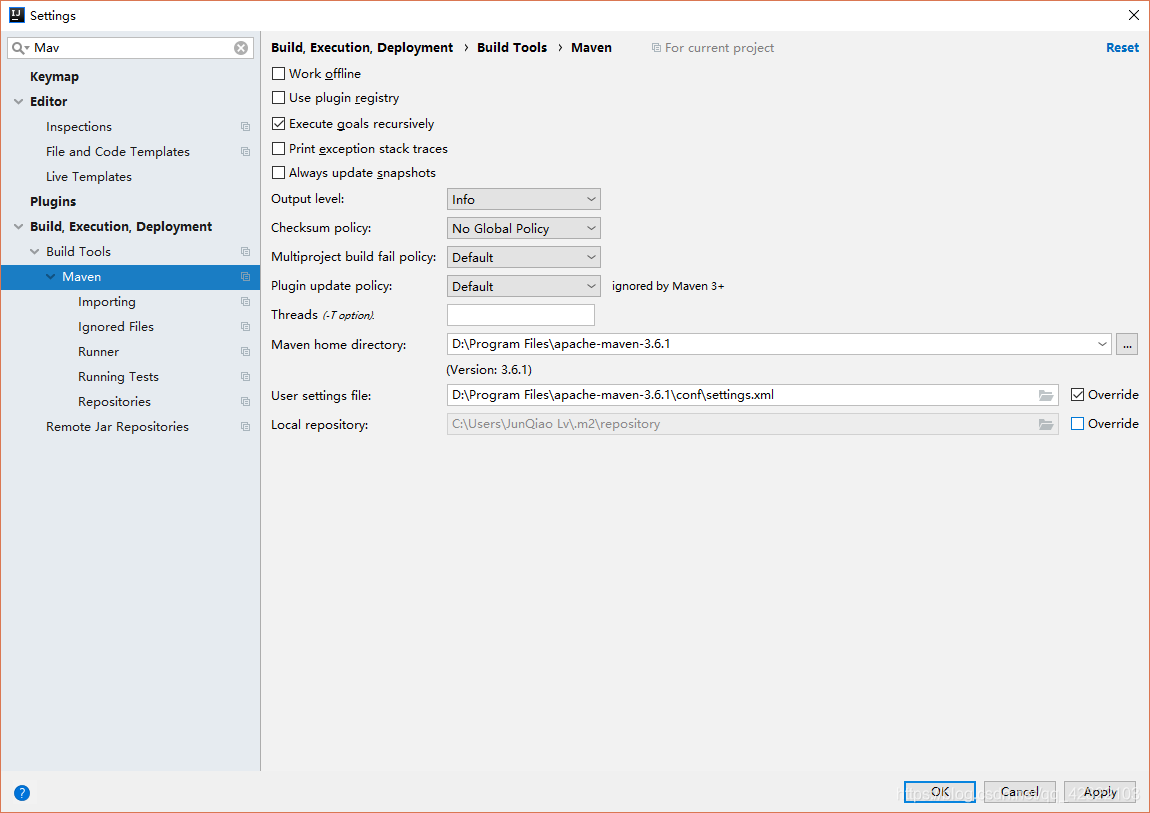Collapse Build, Execution, Deployment node arrow
The image size is (1150, 813).
pyautogui.click(x=18, y=227)
